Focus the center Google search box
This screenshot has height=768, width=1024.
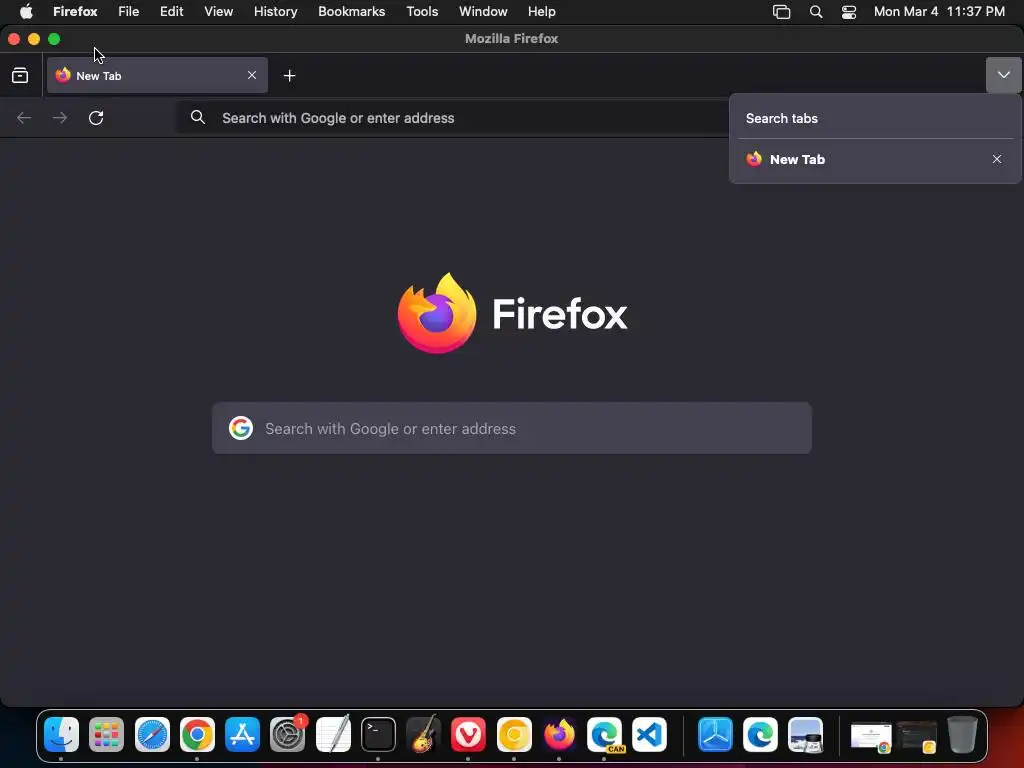coord(512,428)
